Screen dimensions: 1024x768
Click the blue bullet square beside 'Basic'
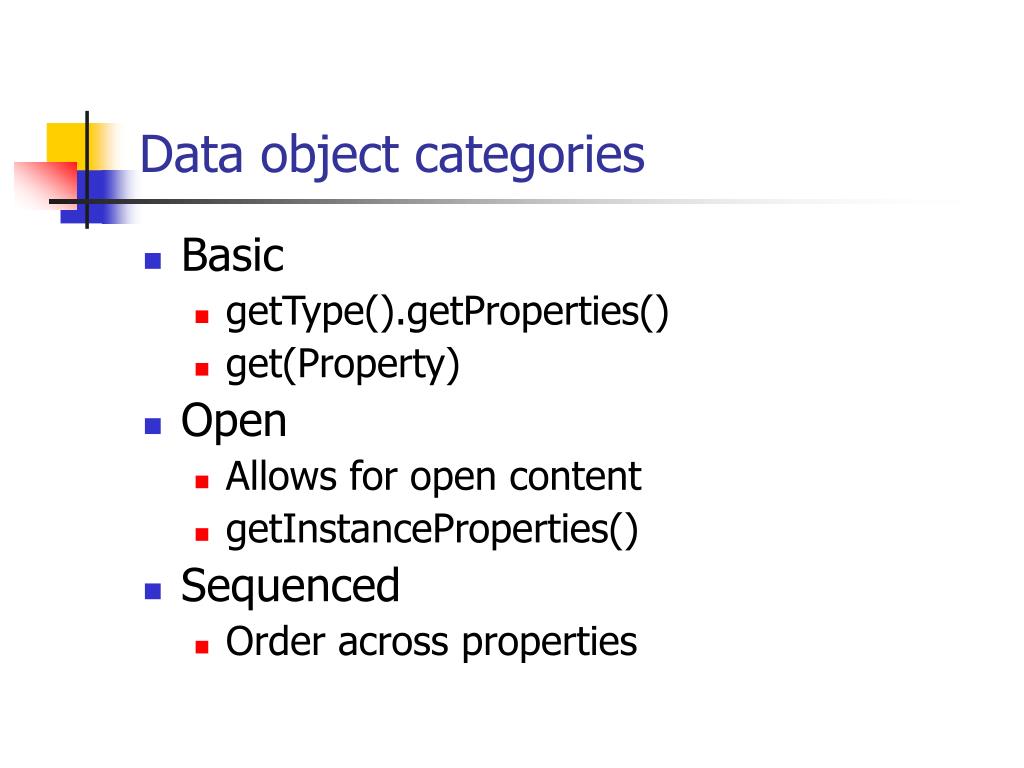pyautogui.click(x=153, y=261)
